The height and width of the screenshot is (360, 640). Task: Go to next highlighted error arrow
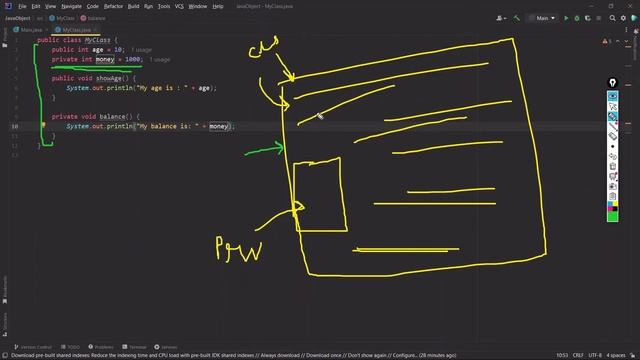click(x=627, y=41)
